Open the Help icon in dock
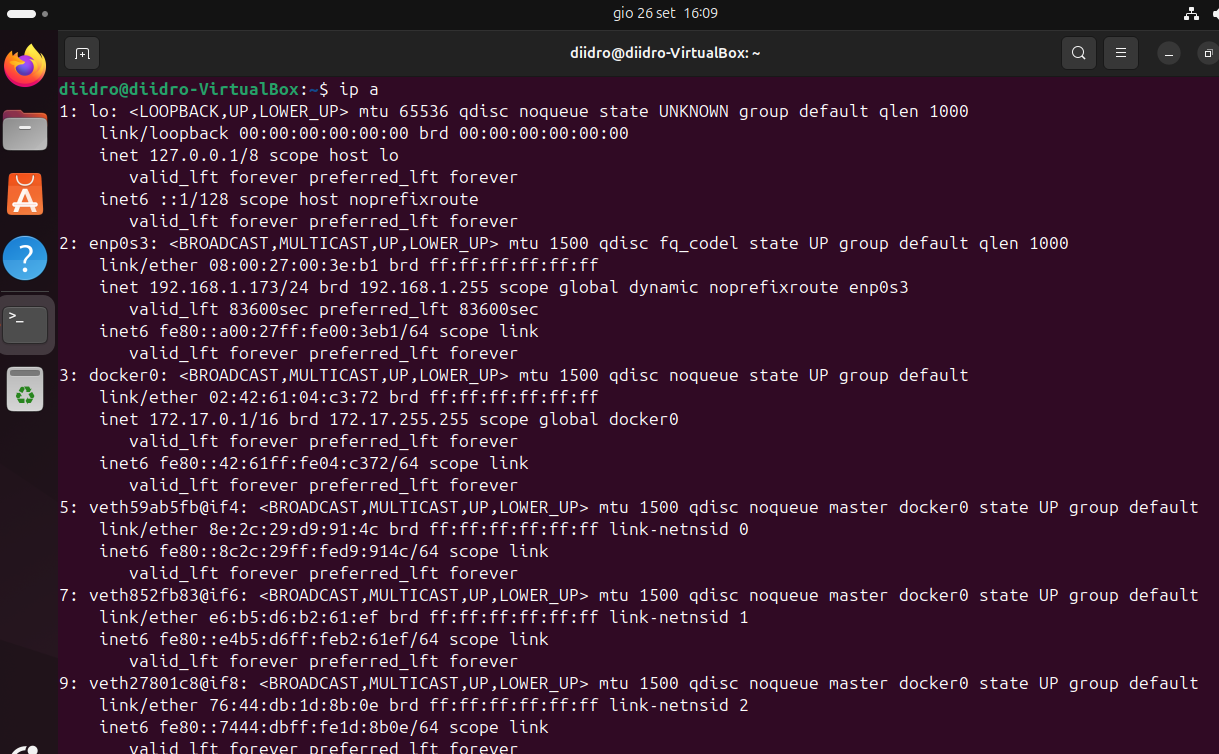The image size is (1219, 754). pos(26,258)
